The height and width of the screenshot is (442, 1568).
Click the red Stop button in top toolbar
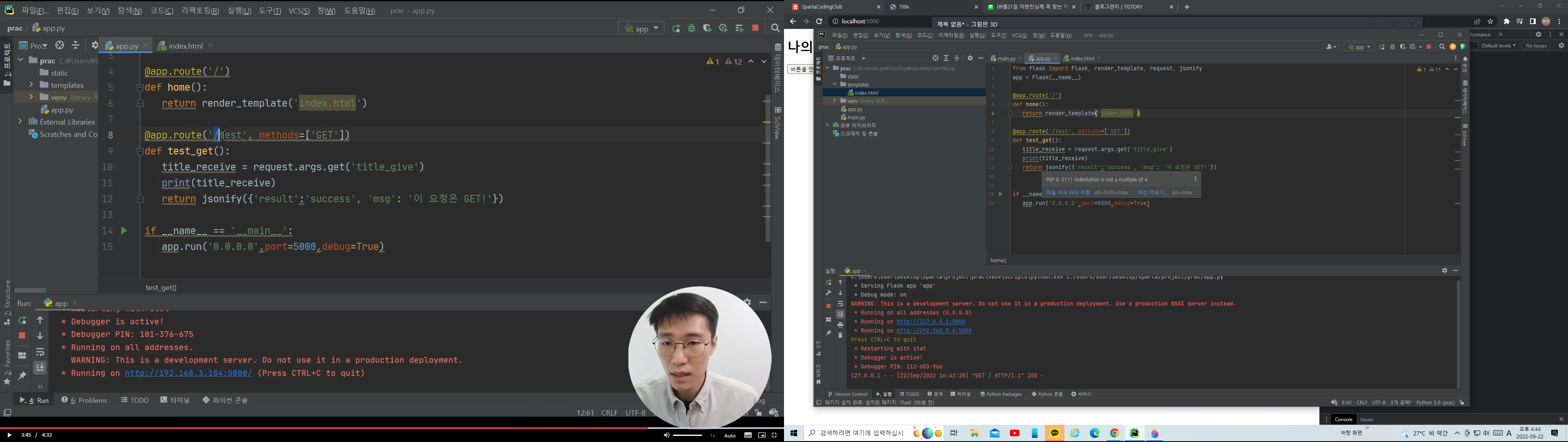click(756, 29)
